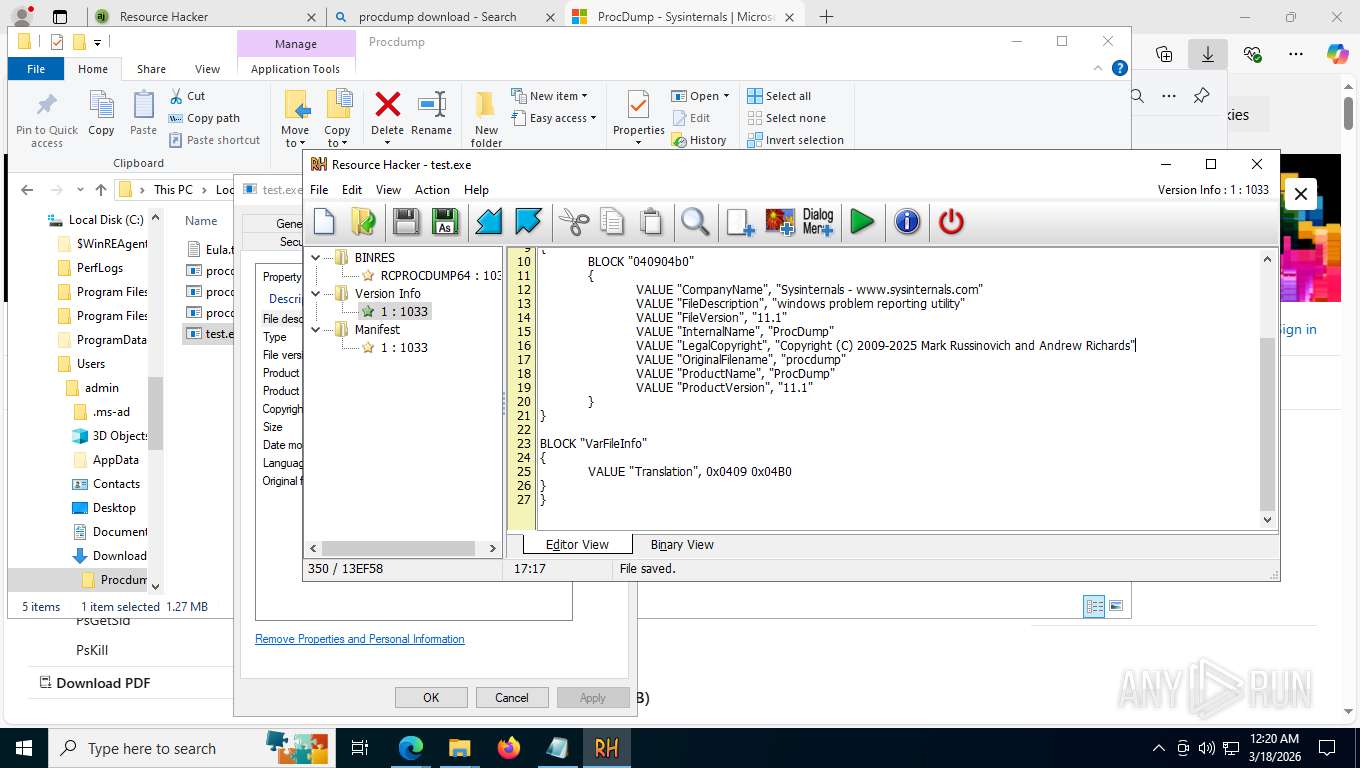Open the Resource Hacker File menu
Image resolution: width=1360 pixels, height=768 pixels.
coord(319,189)
